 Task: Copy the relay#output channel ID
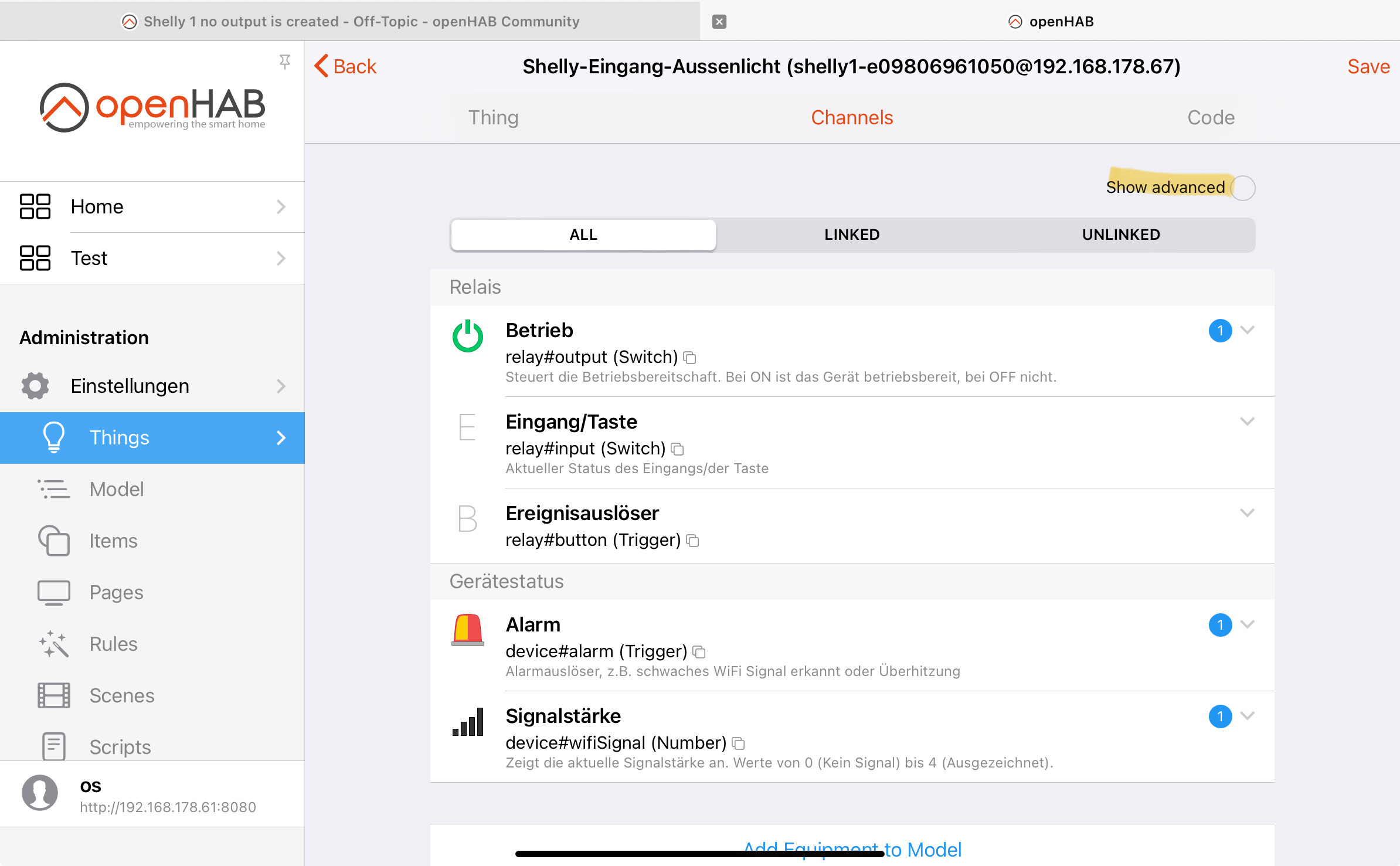(x=690, y=358)
